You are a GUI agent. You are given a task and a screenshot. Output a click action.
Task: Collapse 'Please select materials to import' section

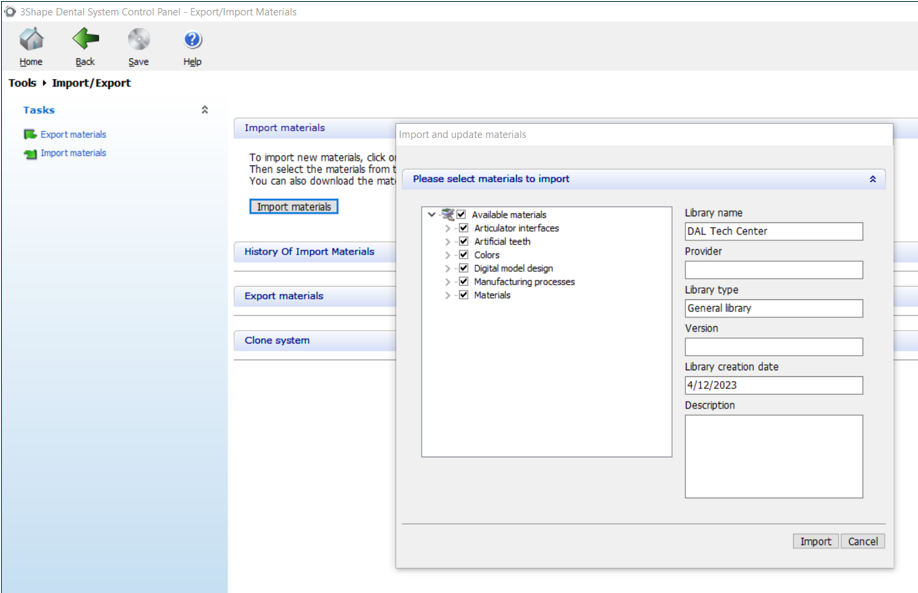(873, 179)
